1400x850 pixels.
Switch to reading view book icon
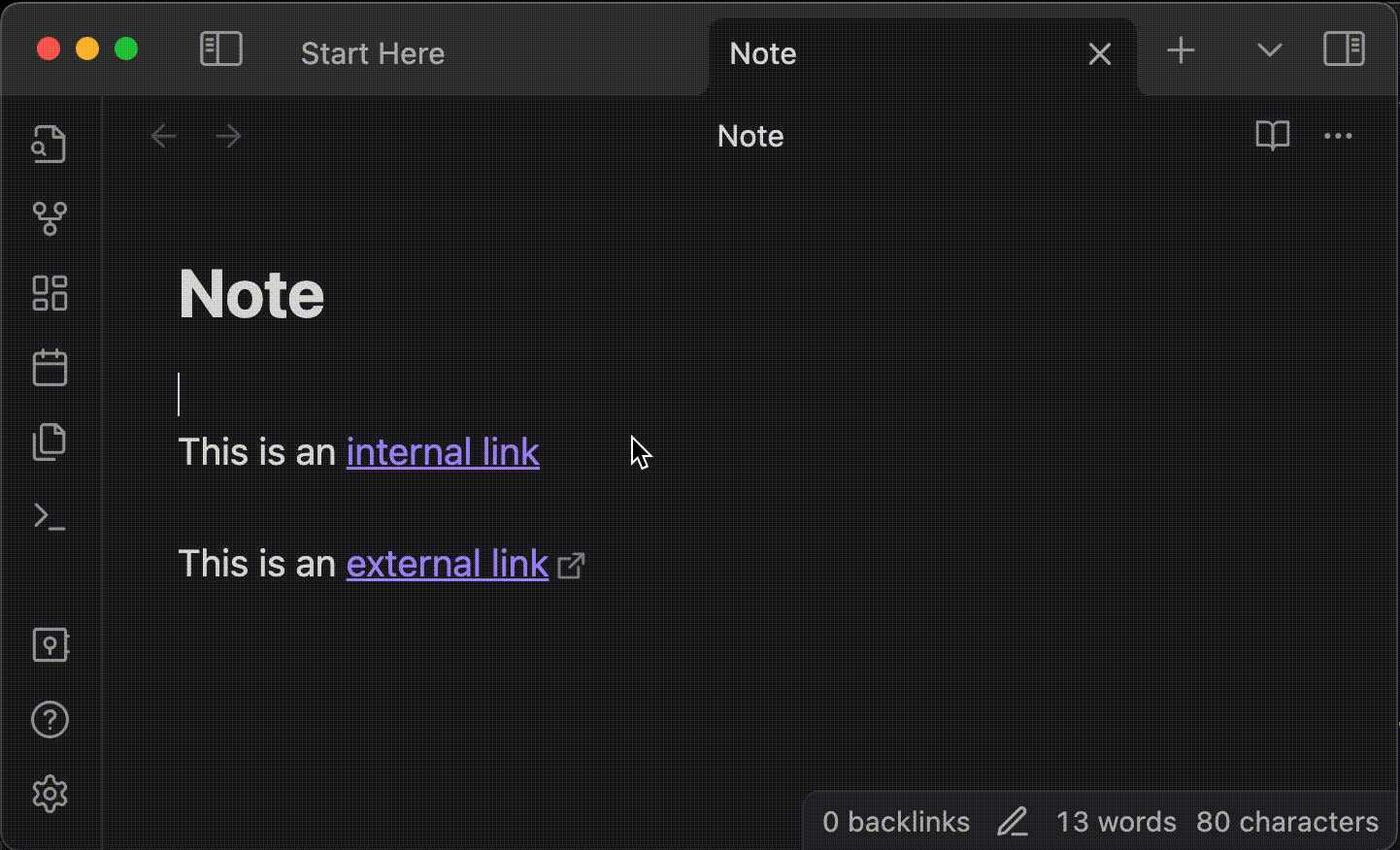coord(1272,136)
